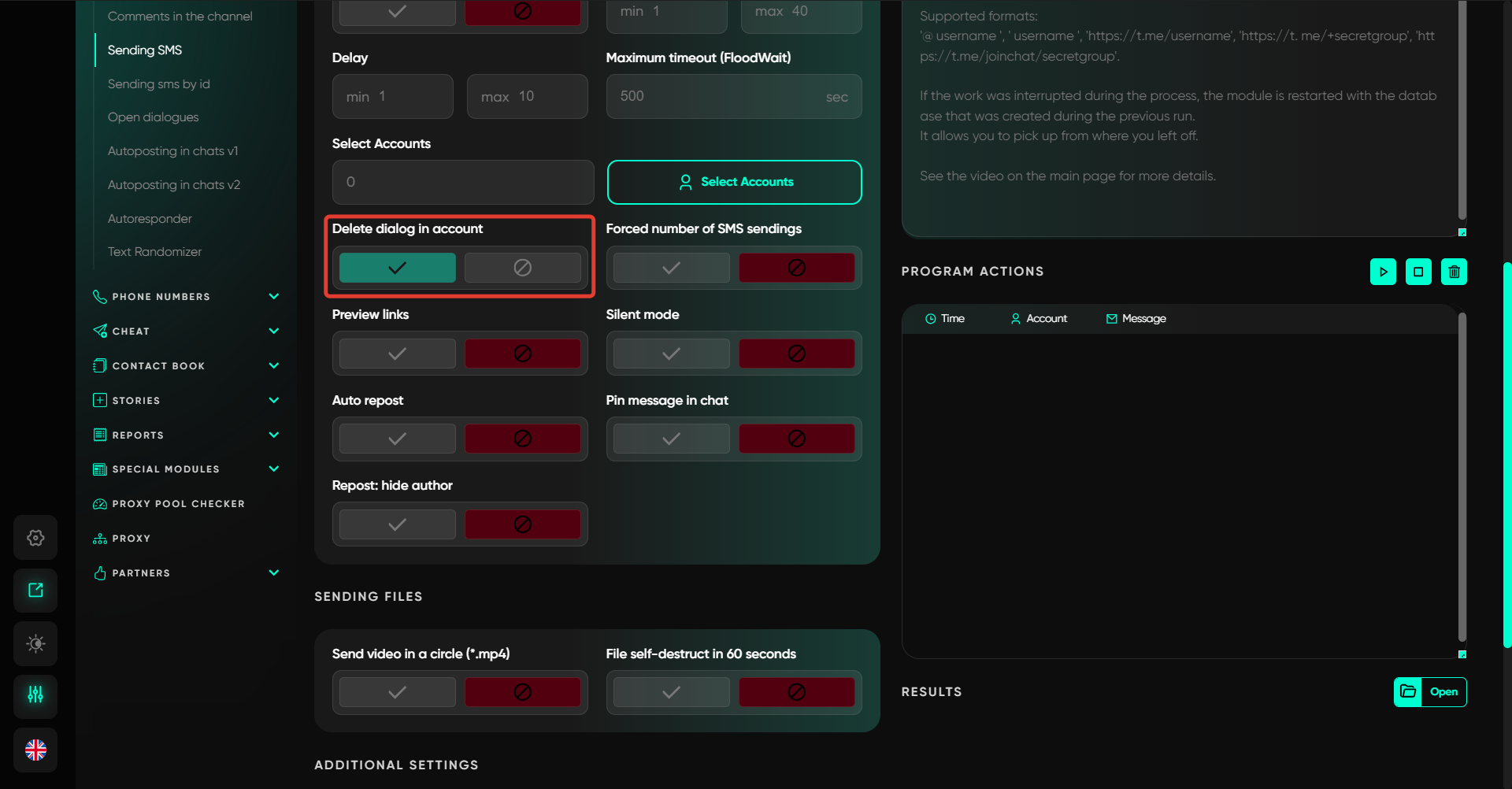
Task: Enable Preview links with the checkmark toggle
Action: (x=397, y=354)
